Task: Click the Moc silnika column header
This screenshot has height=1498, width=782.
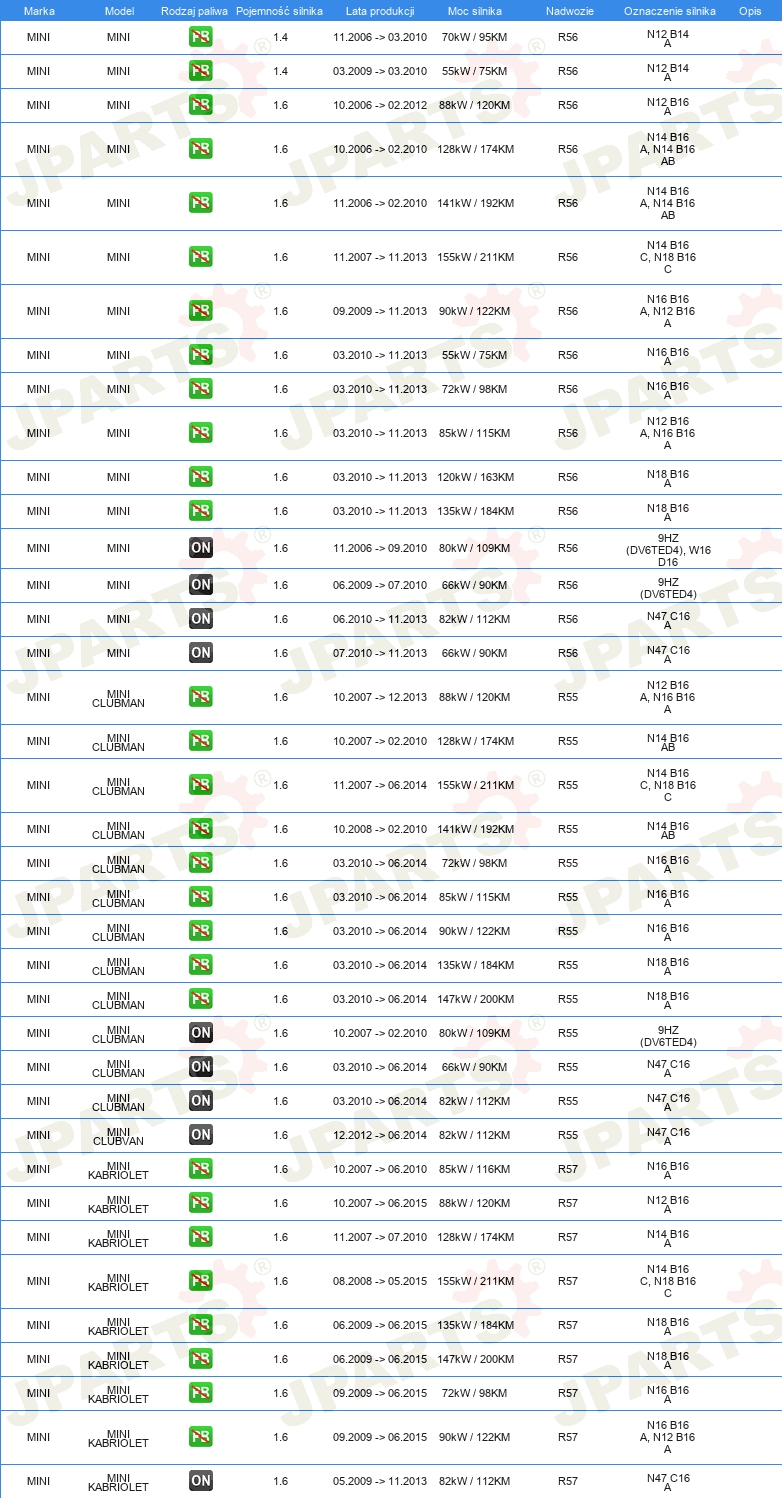Action: pyautogui.click(x=475, y=11)
